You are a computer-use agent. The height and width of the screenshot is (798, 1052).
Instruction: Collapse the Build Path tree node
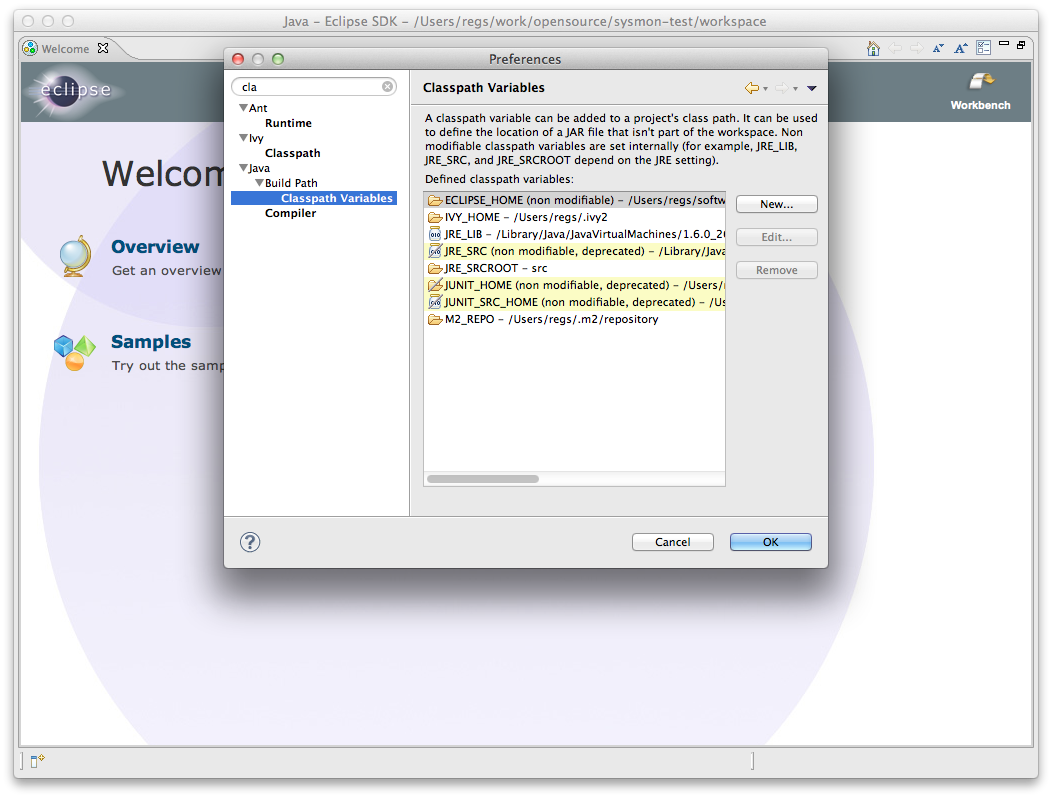(x=259, y=183)
